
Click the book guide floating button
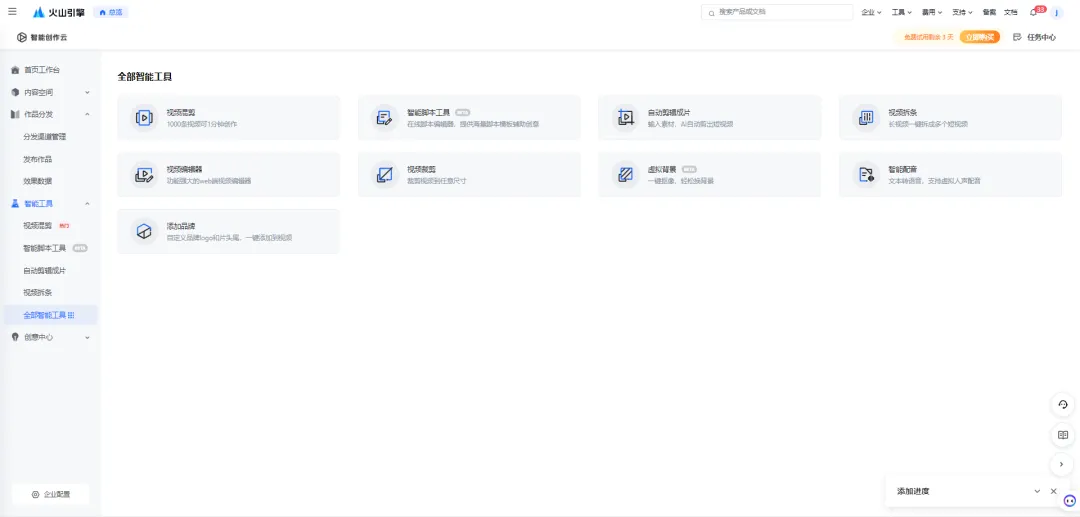(x=1063, y=435)
